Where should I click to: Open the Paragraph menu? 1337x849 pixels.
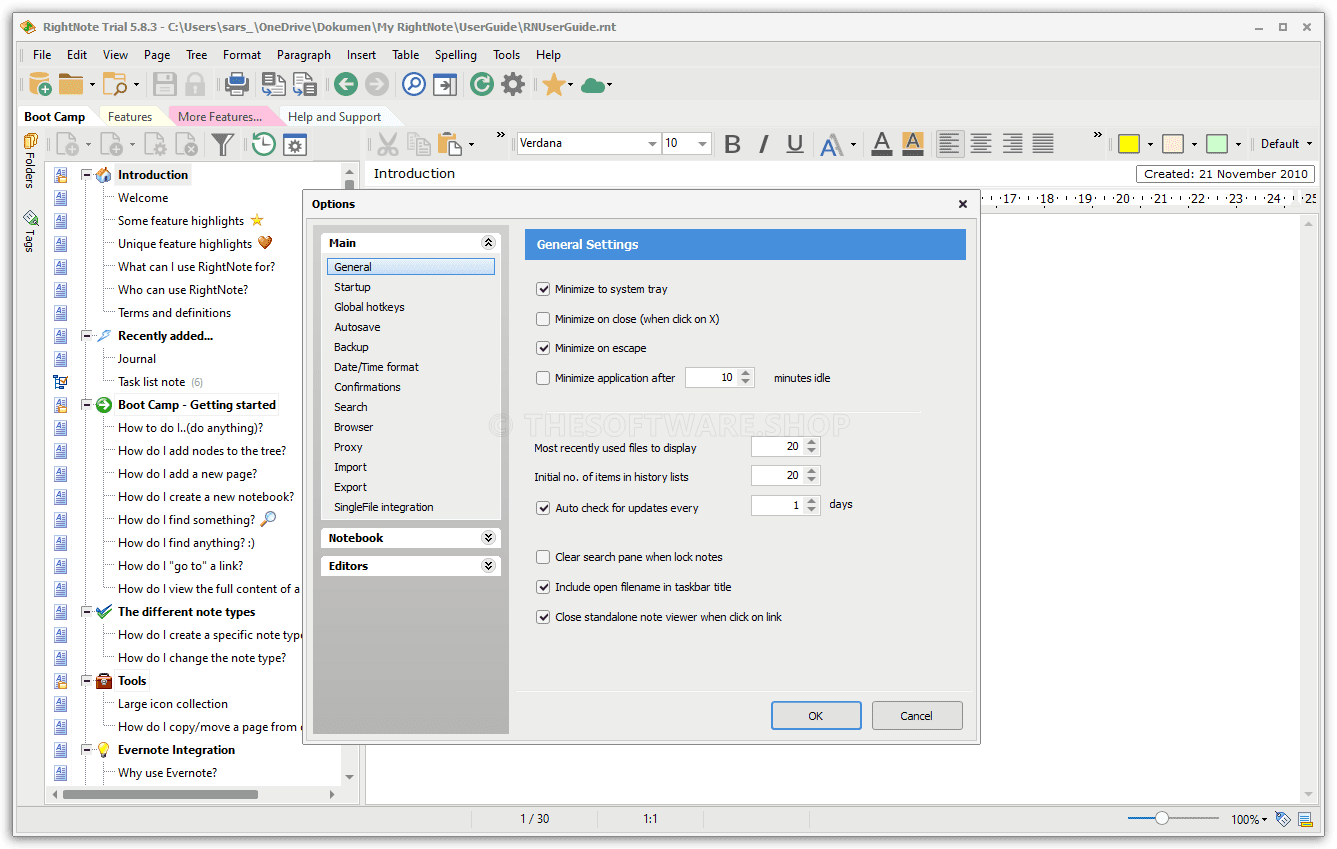pyautogui.click(x=304, y=55)
